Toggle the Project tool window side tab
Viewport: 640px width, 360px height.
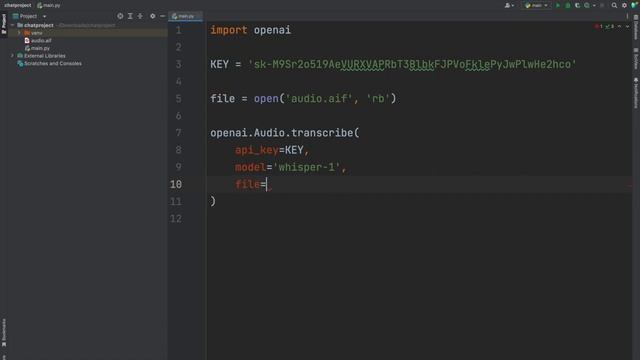click(4, 24)
